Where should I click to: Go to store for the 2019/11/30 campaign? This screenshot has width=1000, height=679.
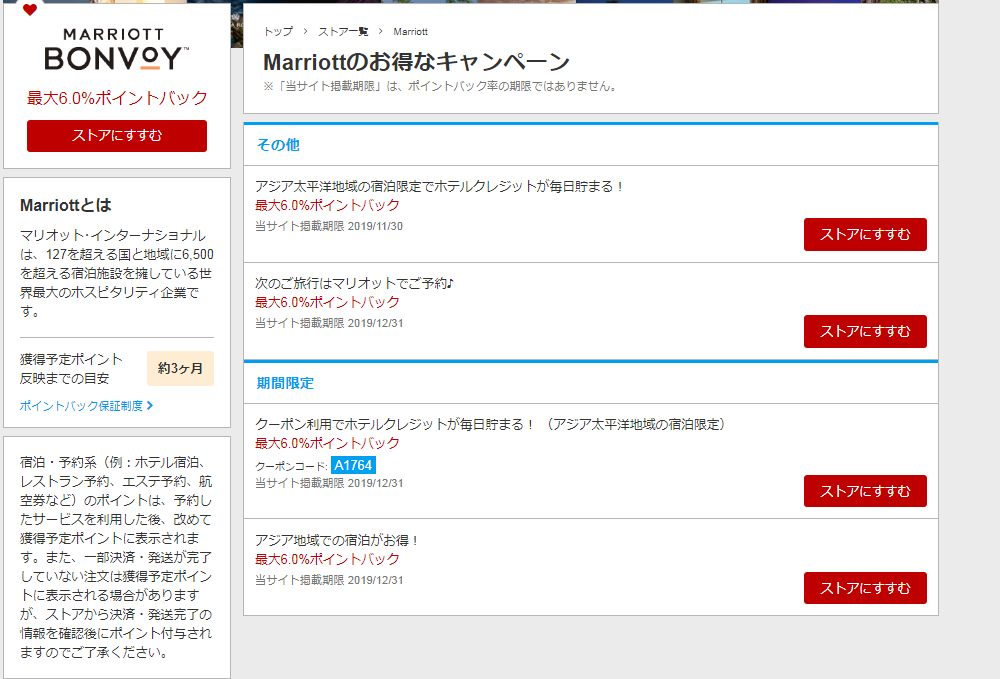point(865,235)
